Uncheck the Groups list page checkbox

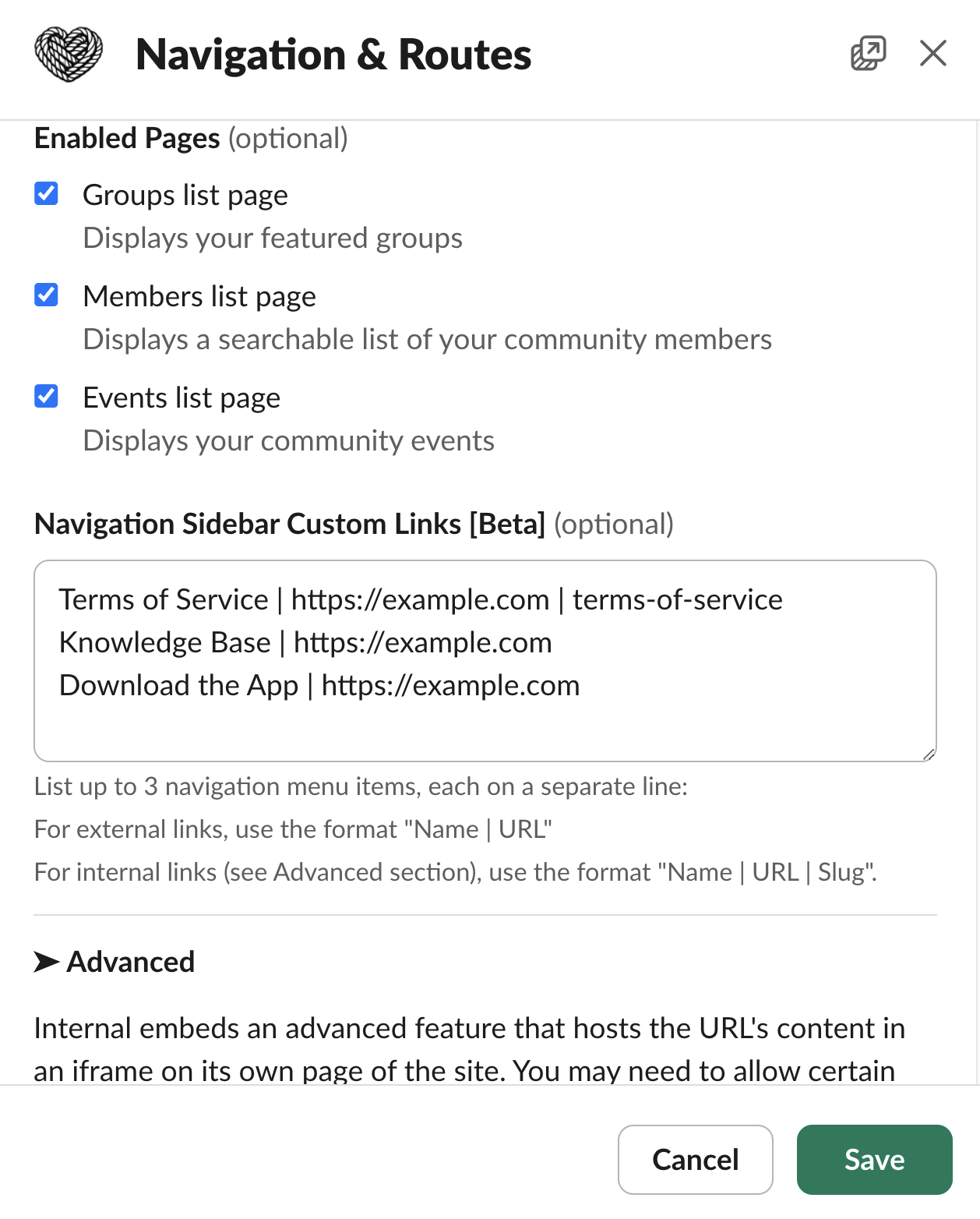tap(47, 193)
